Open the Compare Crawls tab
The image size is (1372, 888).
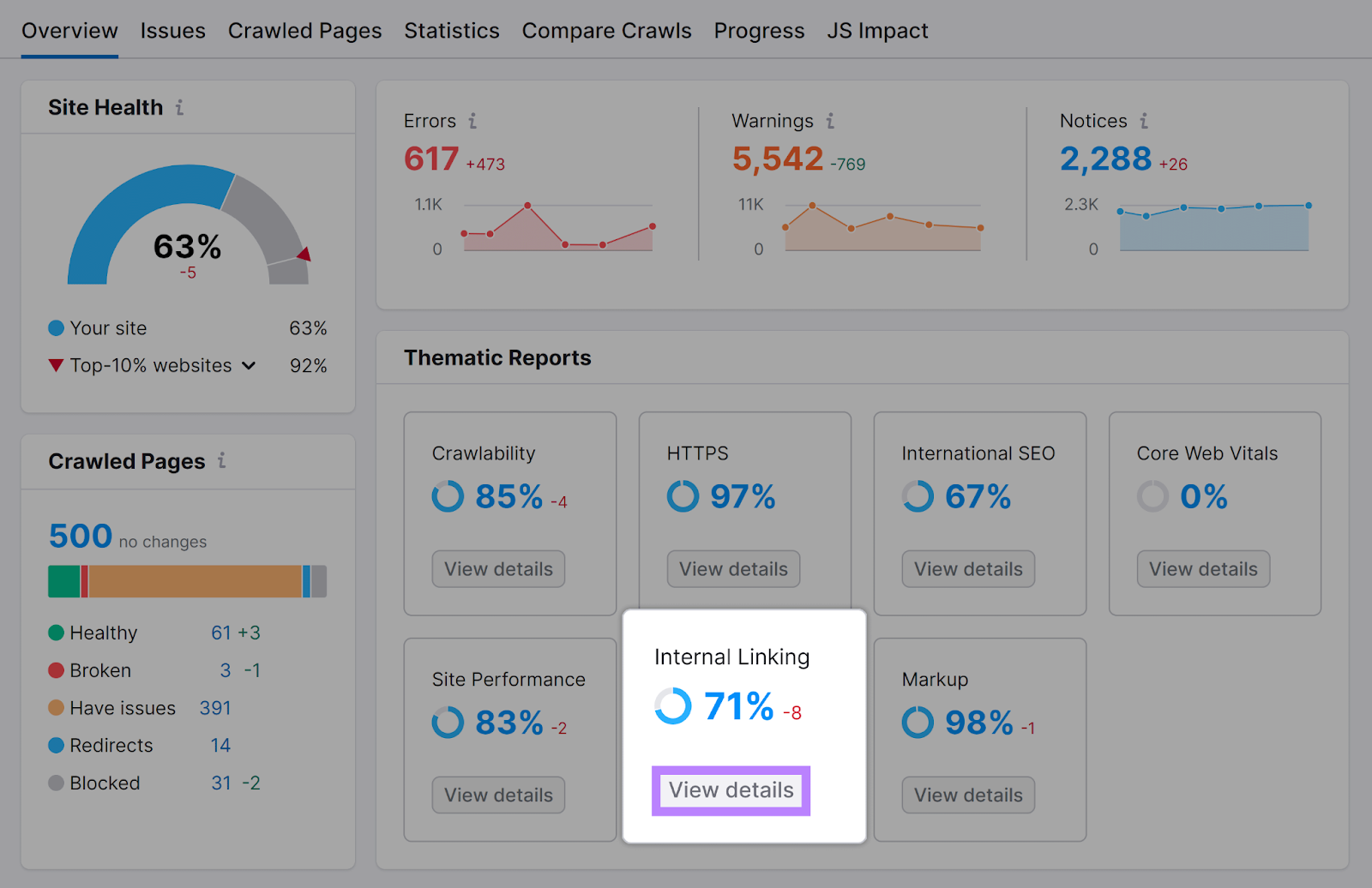[x=606, y=30]
